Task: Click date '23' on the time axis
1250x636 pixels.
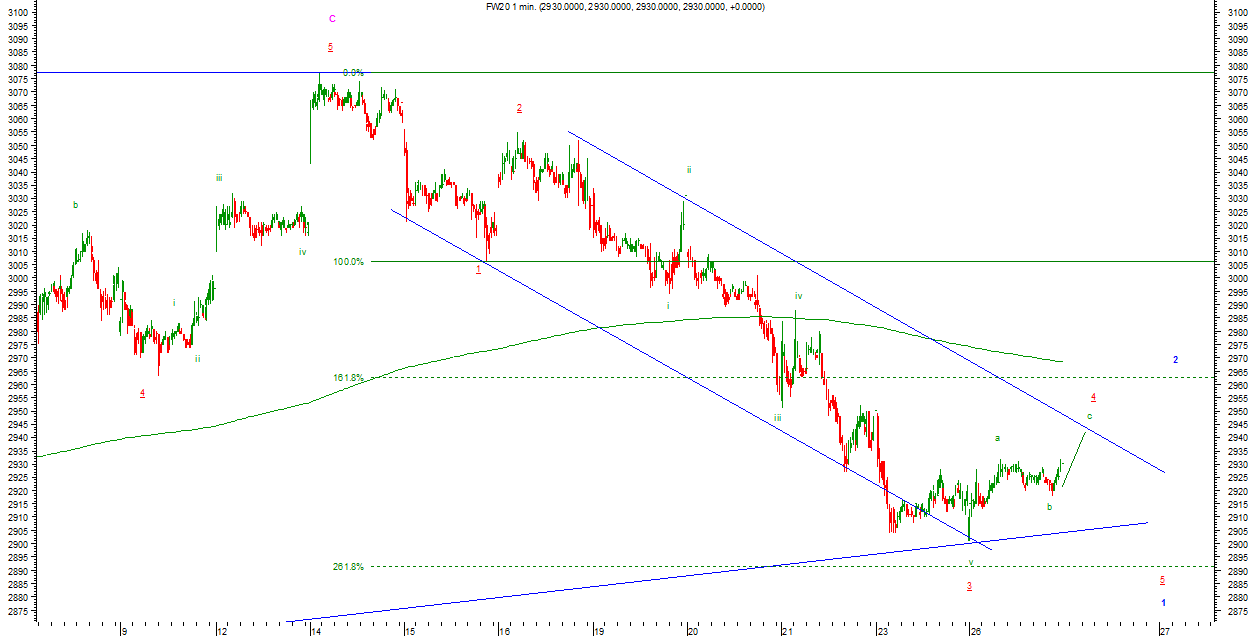Action: tap(882, 631)
